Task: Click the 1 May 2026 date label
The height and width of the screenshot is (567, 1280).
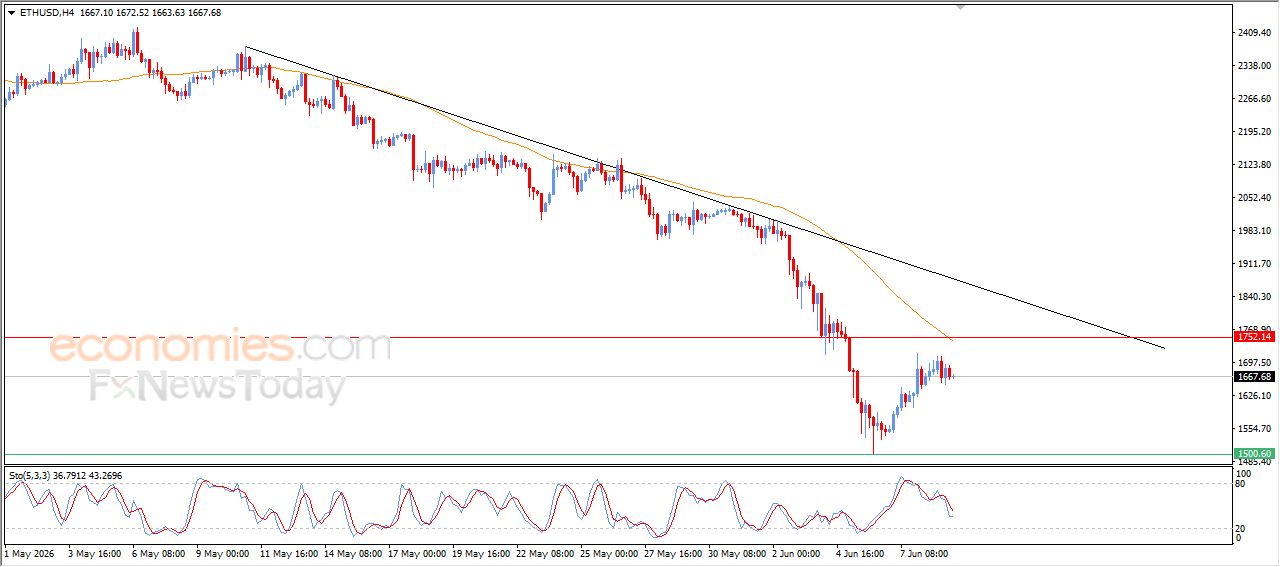Action: [31, 552]
